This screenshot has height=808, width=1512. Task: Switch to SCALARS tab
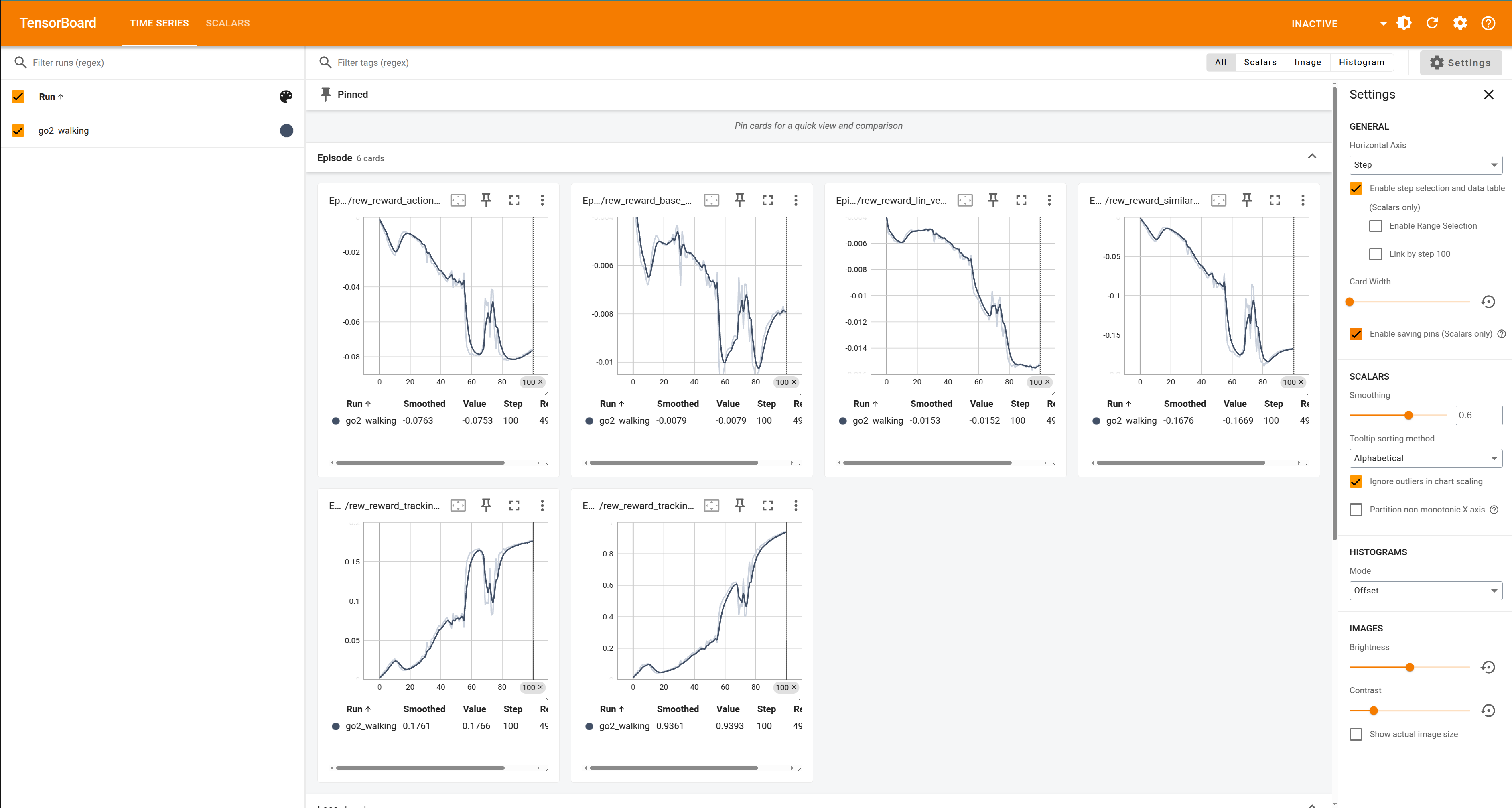click(x=228, y=24)
